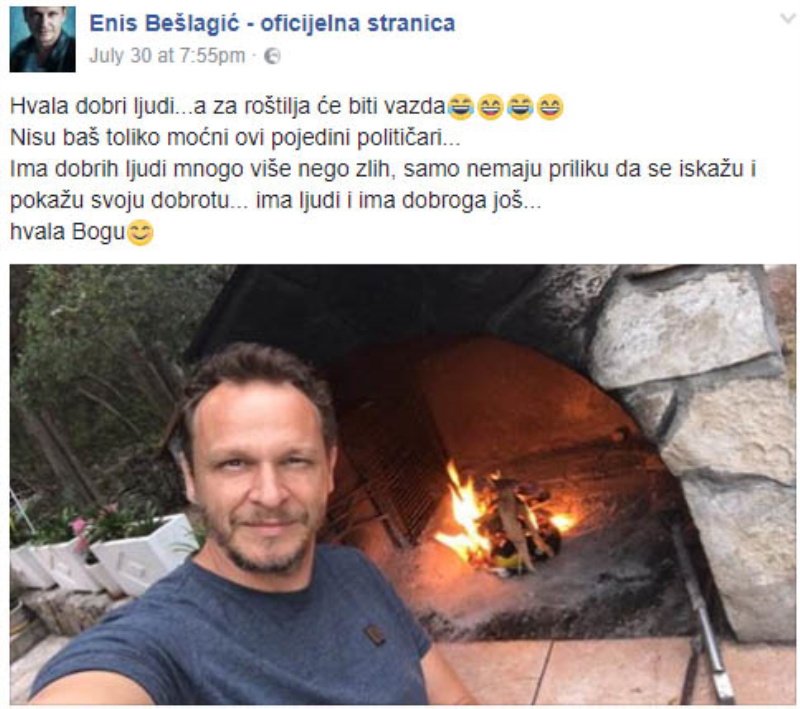Click the hvala Bogu text
The height and width of the screenshot is (709, 800).
point(67,232)
